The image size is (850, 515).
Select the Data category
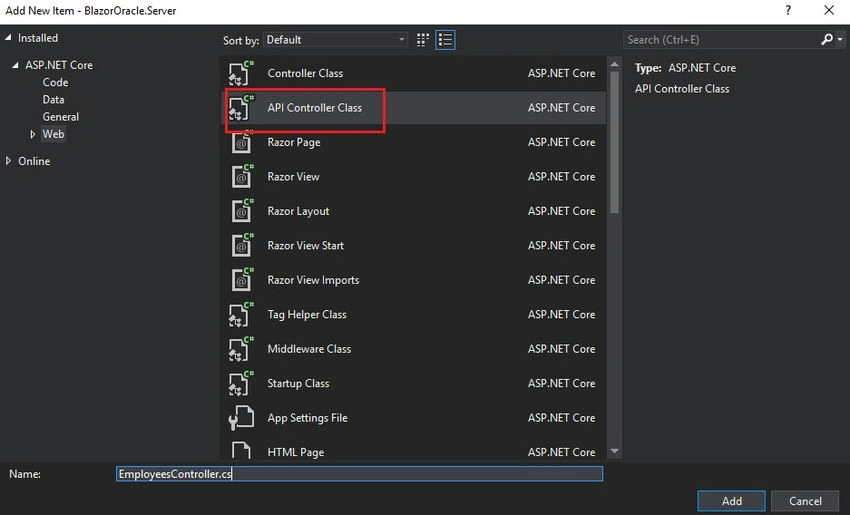53,100
